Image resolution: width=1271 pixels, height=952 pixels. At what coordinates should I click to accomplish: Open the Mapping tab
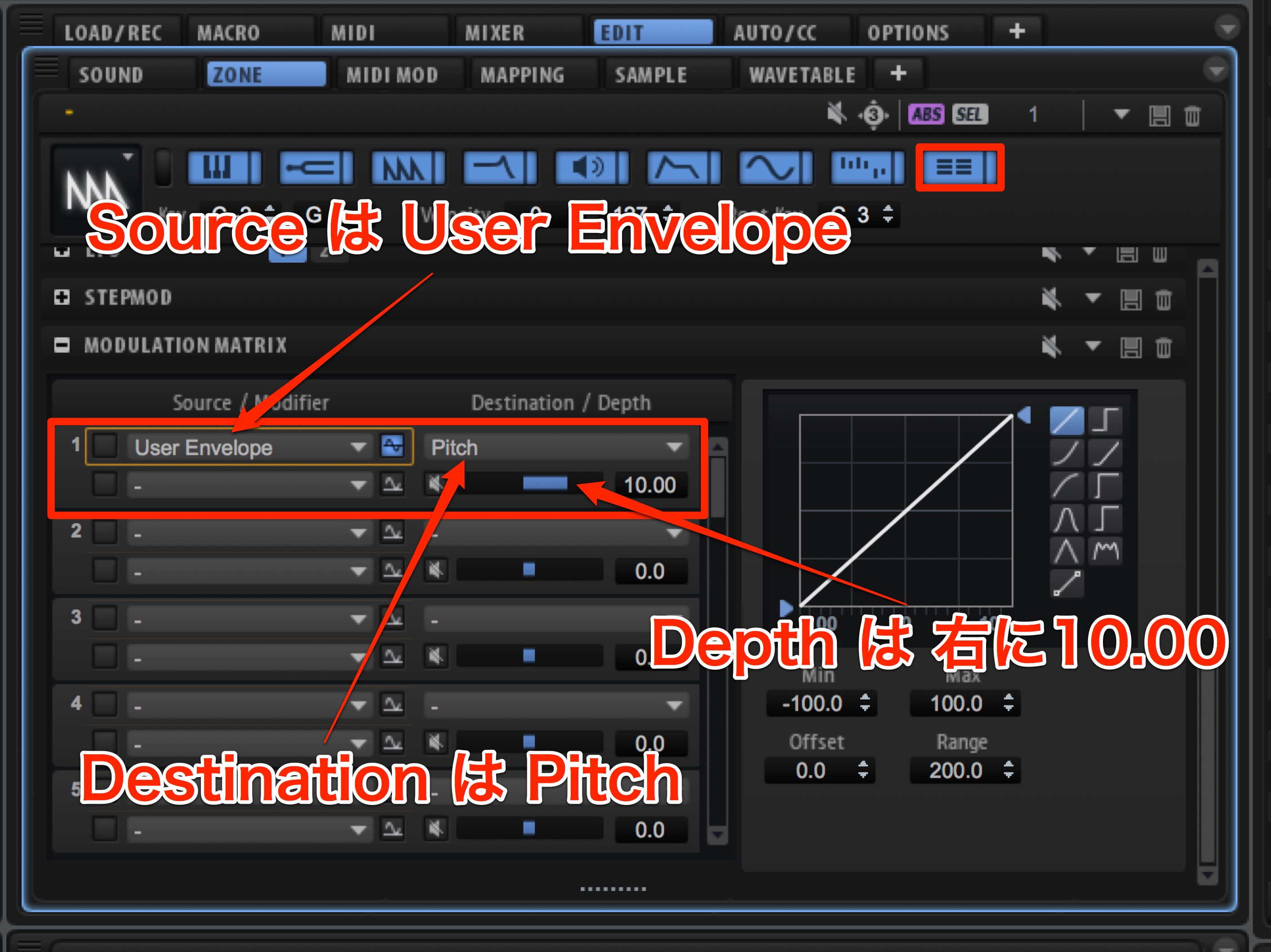[534, 75]
